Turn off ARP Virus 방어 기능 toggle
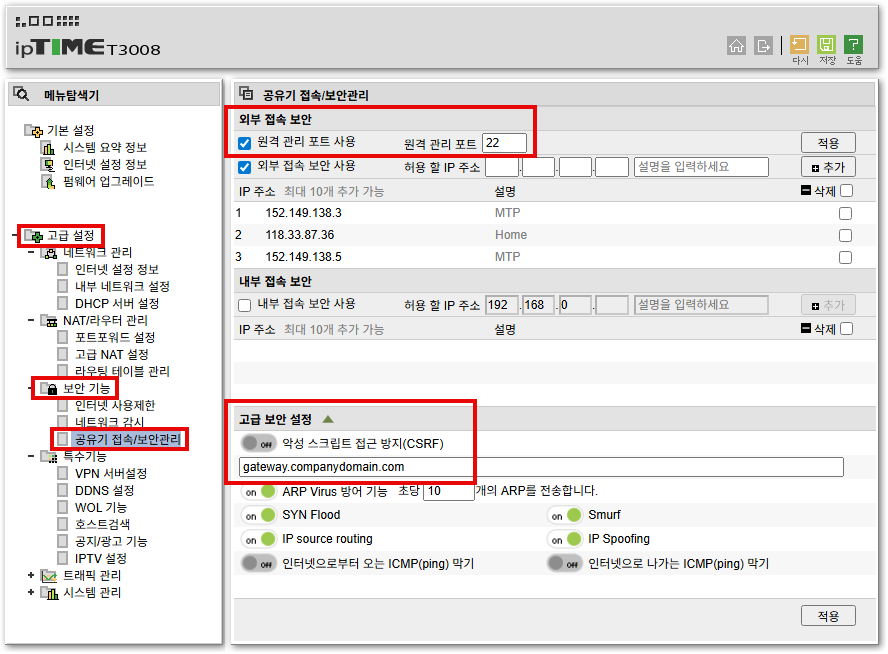Screen dimensions: 888x654 pyautogui.click(x=258, y=491)
